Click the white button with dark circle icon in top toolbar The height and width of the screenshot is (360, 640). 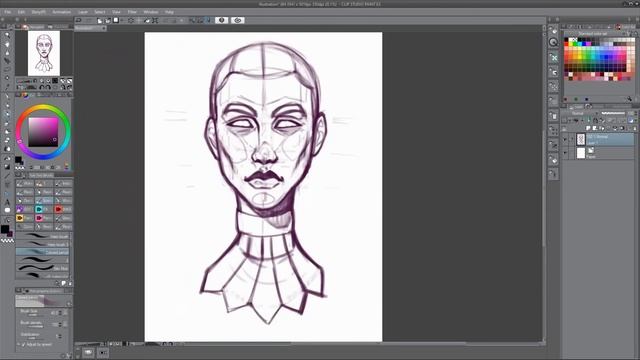(222, 20)
